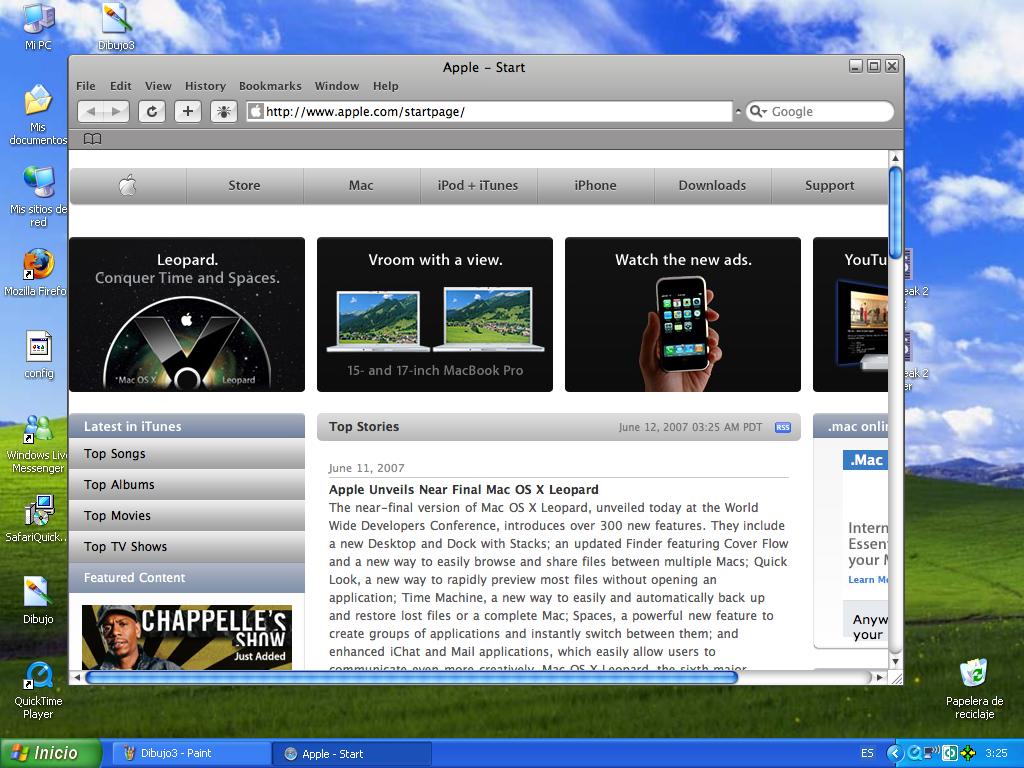Open the bookmarks book icon in bookmarks bar
The height and width of the screenshot is (768, 1024).
(x=92, y=139)
